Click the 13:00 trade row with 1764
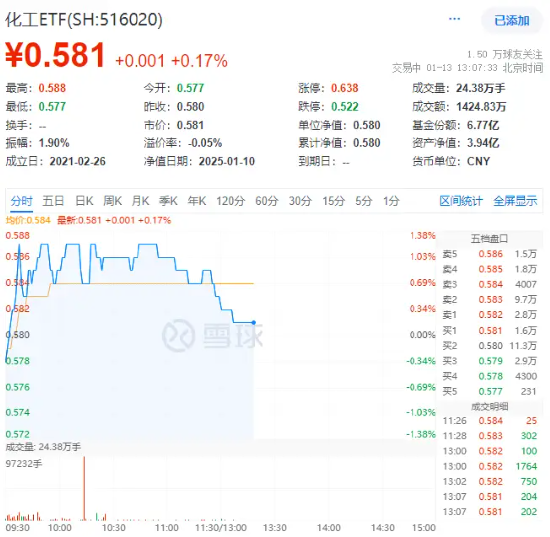 (x=489, y=466)
